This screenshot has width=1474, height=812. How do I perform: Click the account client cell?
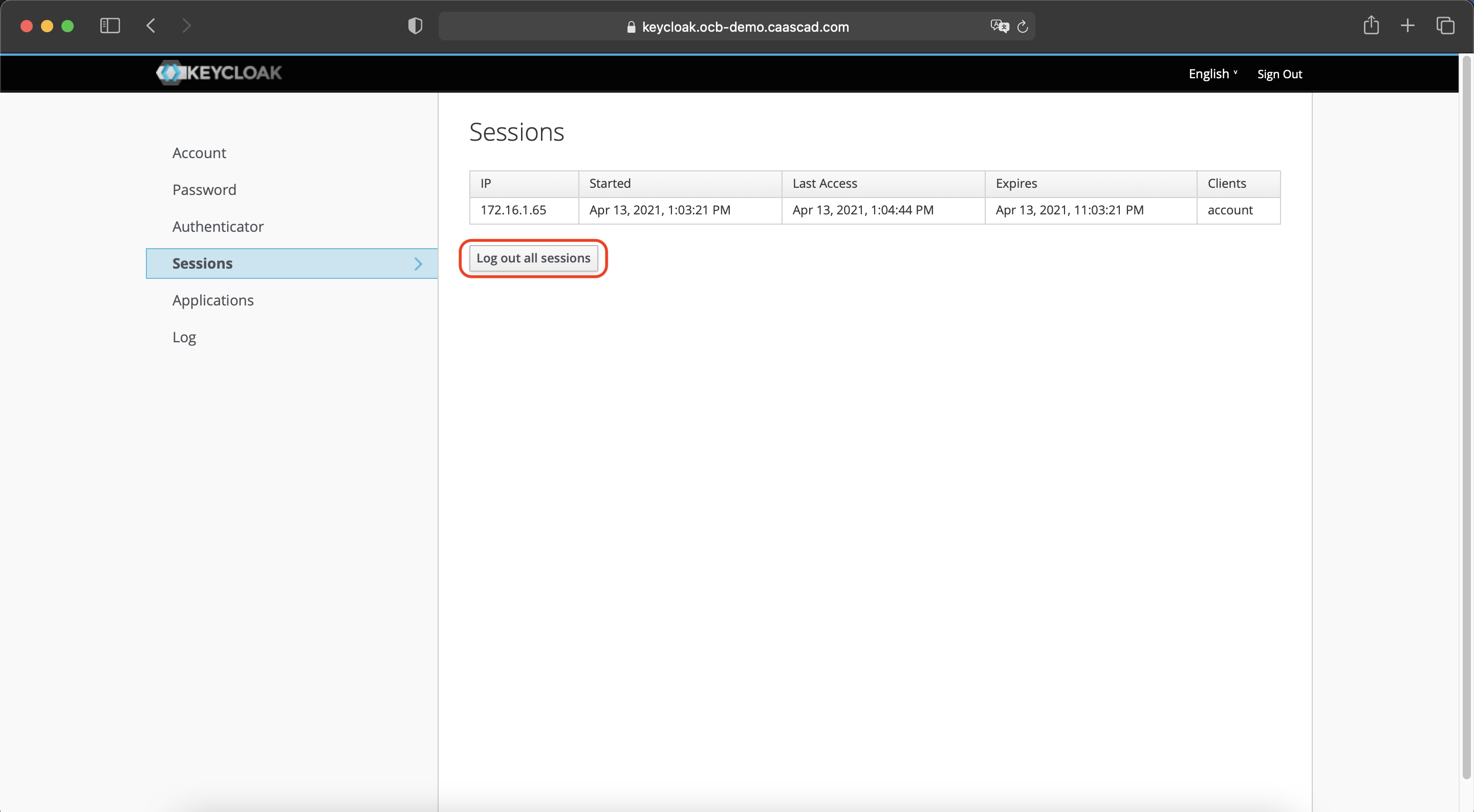pyautogui.click(x=1239, y=211)
